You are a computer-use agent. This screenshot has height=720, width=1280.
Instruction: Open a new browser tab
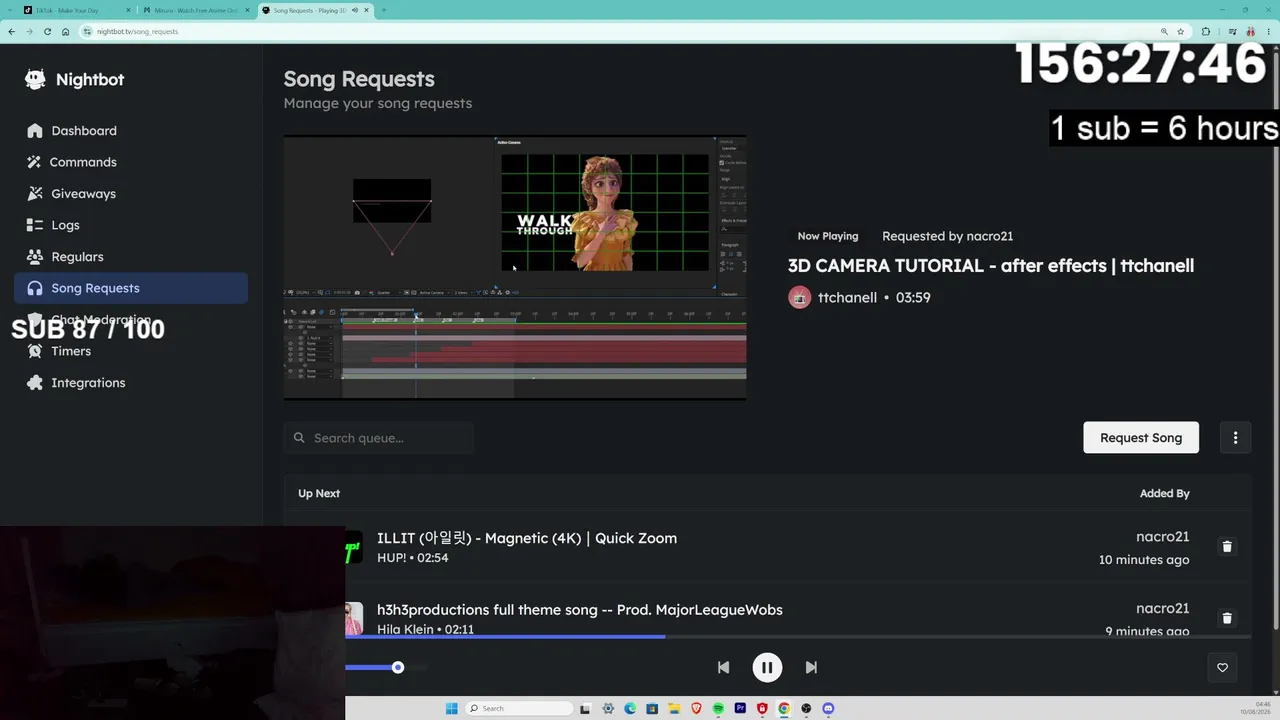point(384,10)
